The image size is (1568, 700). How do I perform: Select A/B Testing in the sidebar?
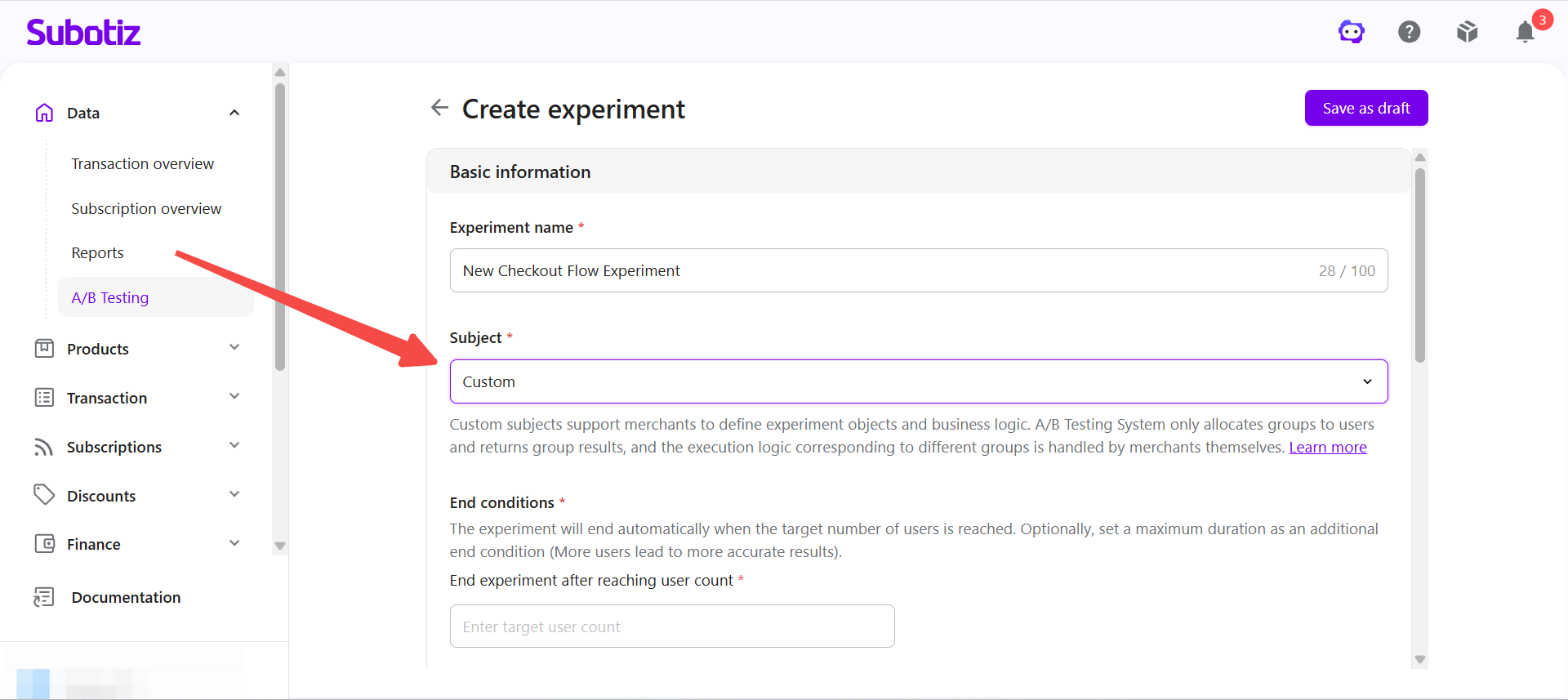(x=110, y=298)
